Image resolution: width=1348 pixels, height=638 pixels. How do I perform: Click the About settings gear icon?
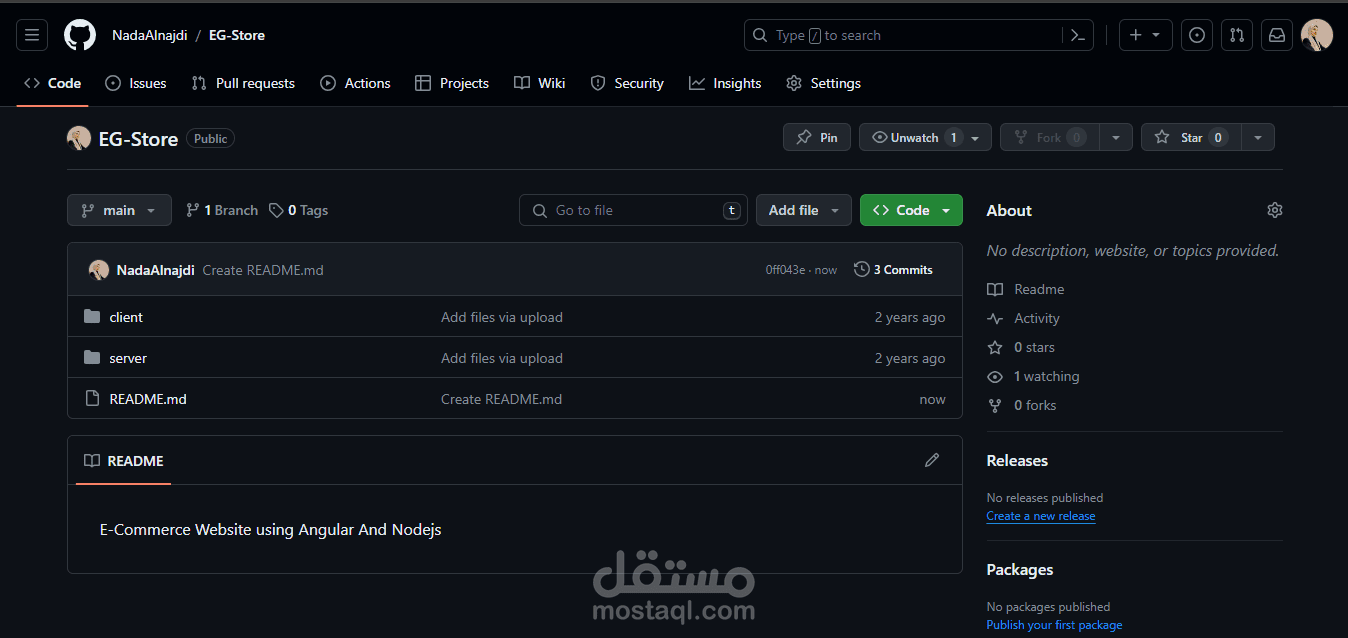pyautogui.click(x=1274, y=210)
